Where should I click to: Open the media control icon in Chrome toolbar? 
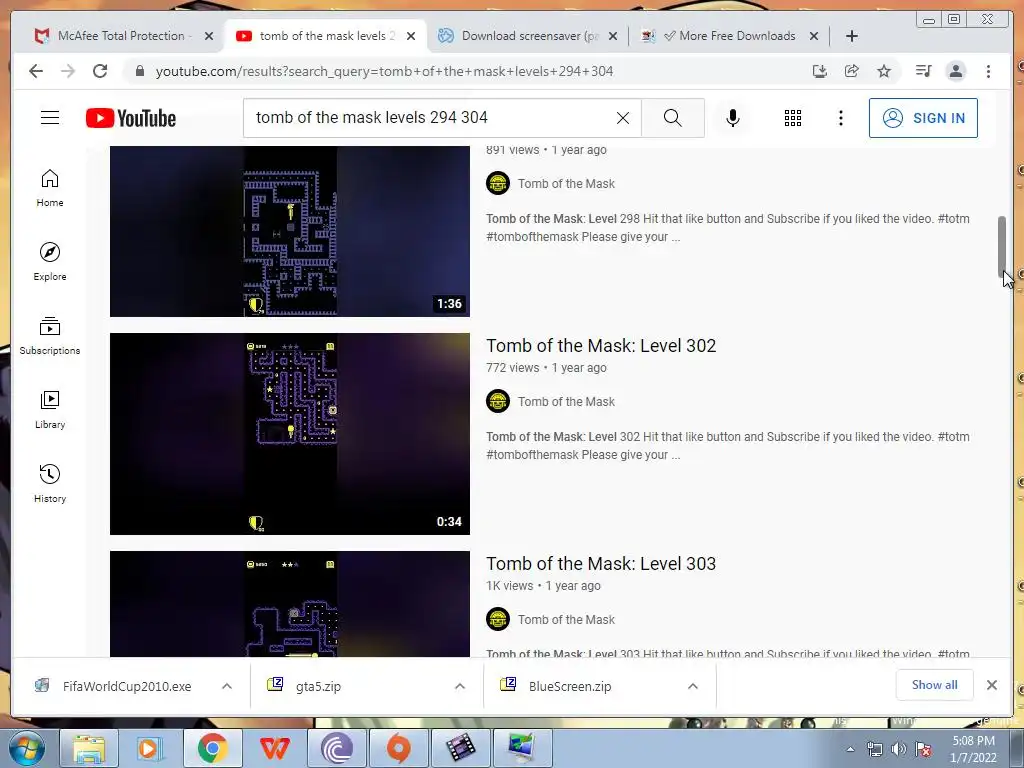click(923, 71)
